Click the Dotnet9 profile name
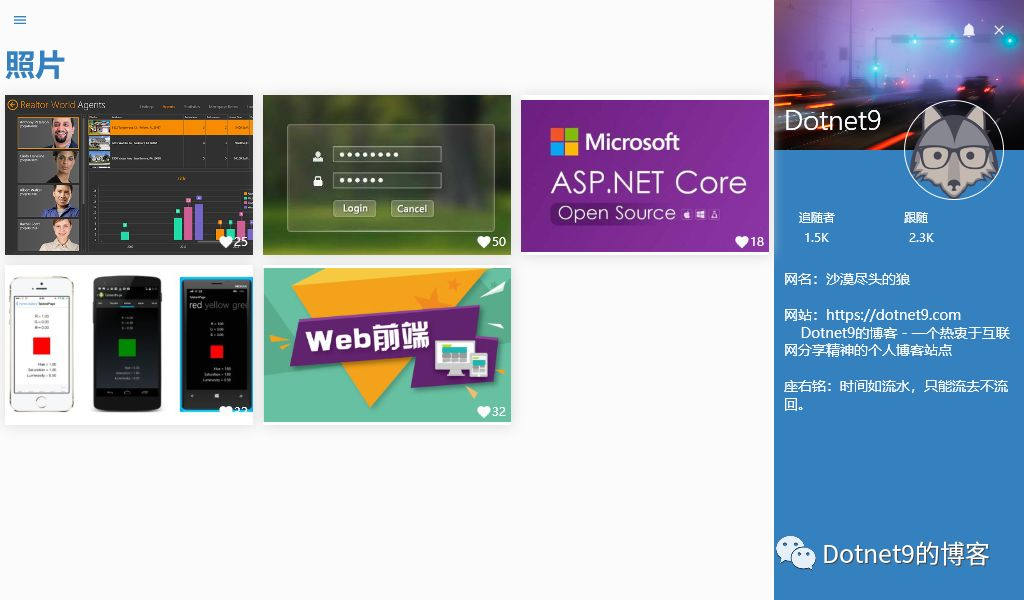The height and width of the screenshot is (600, 1024). 833,121
